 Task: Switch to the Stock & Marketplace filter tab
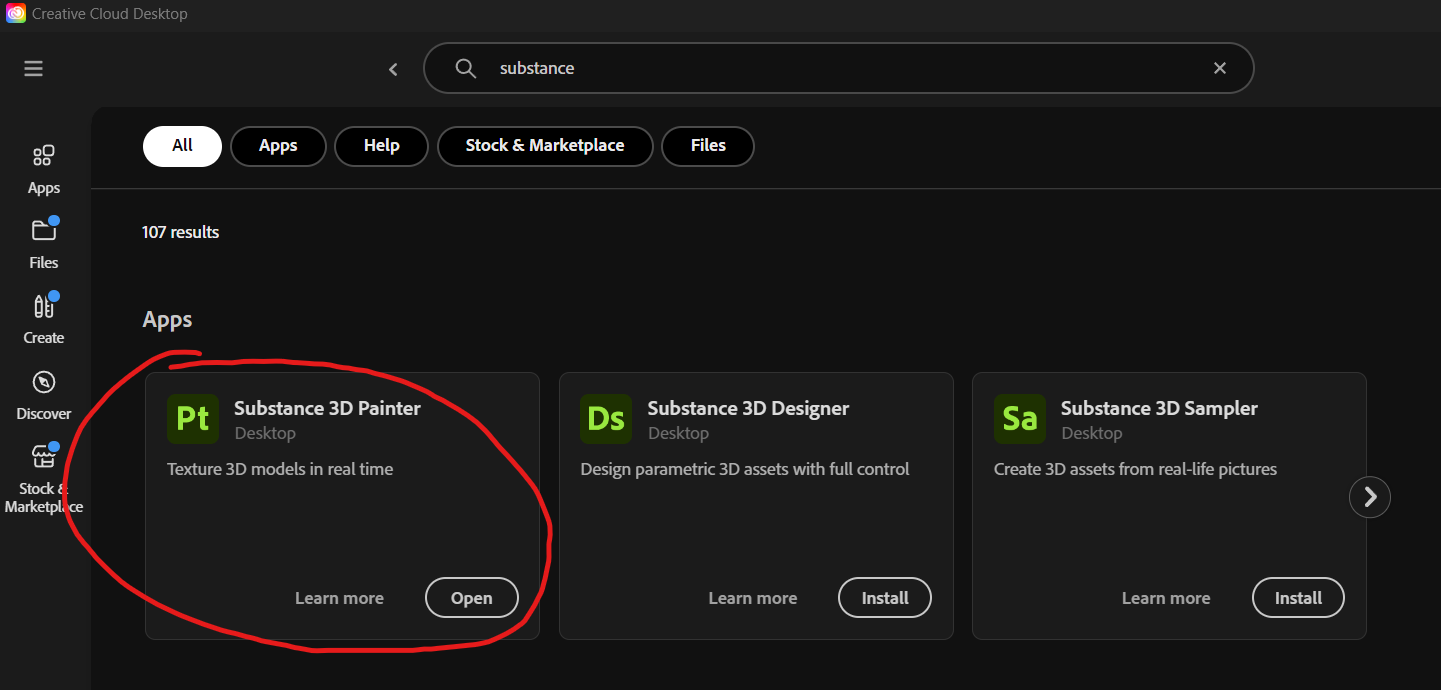(545, 146)
